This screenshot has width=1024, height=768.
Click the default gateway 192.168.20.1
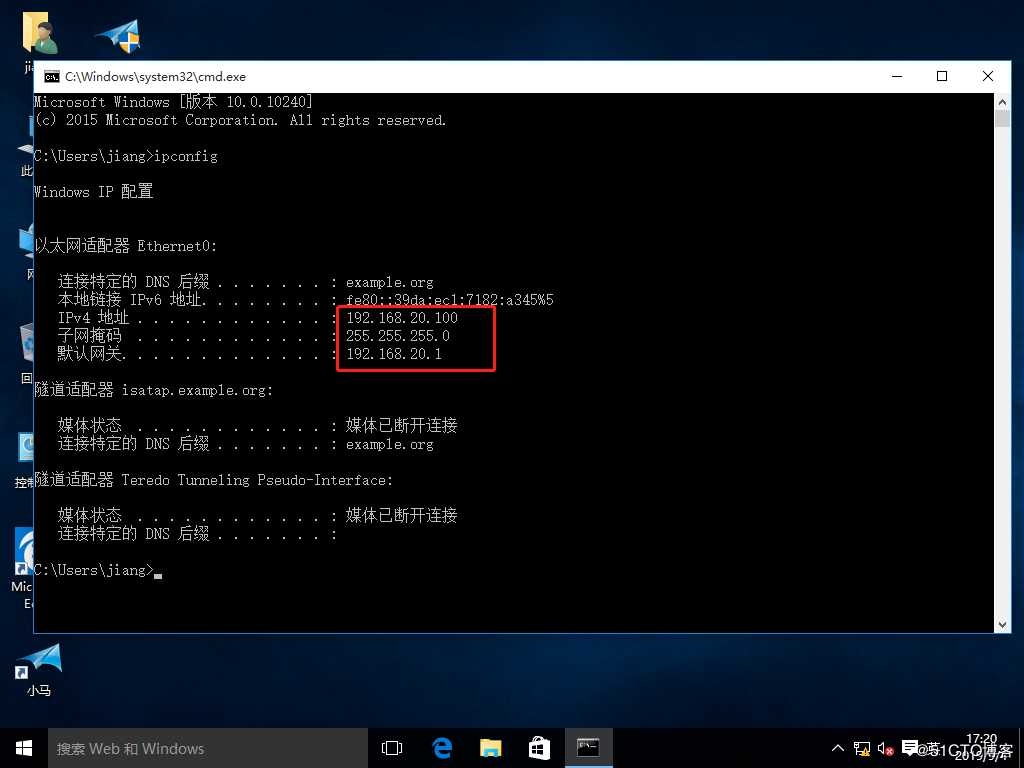pos(394,354)
